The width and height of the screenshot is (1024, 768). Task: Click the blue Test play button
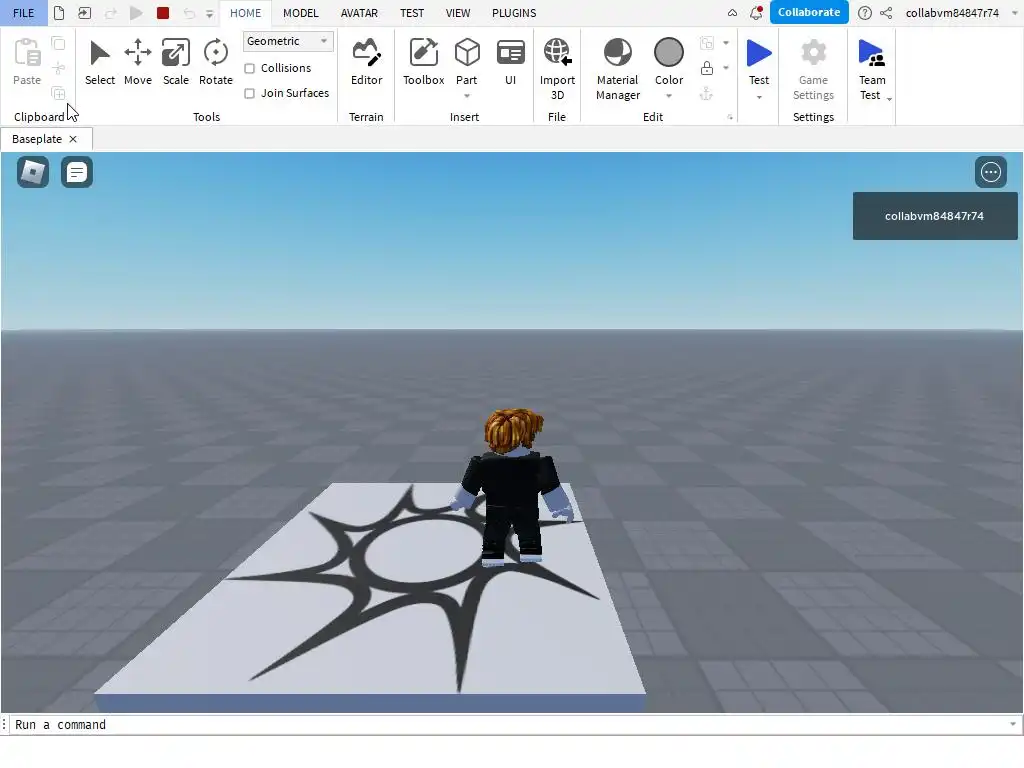tap(759, 54)
